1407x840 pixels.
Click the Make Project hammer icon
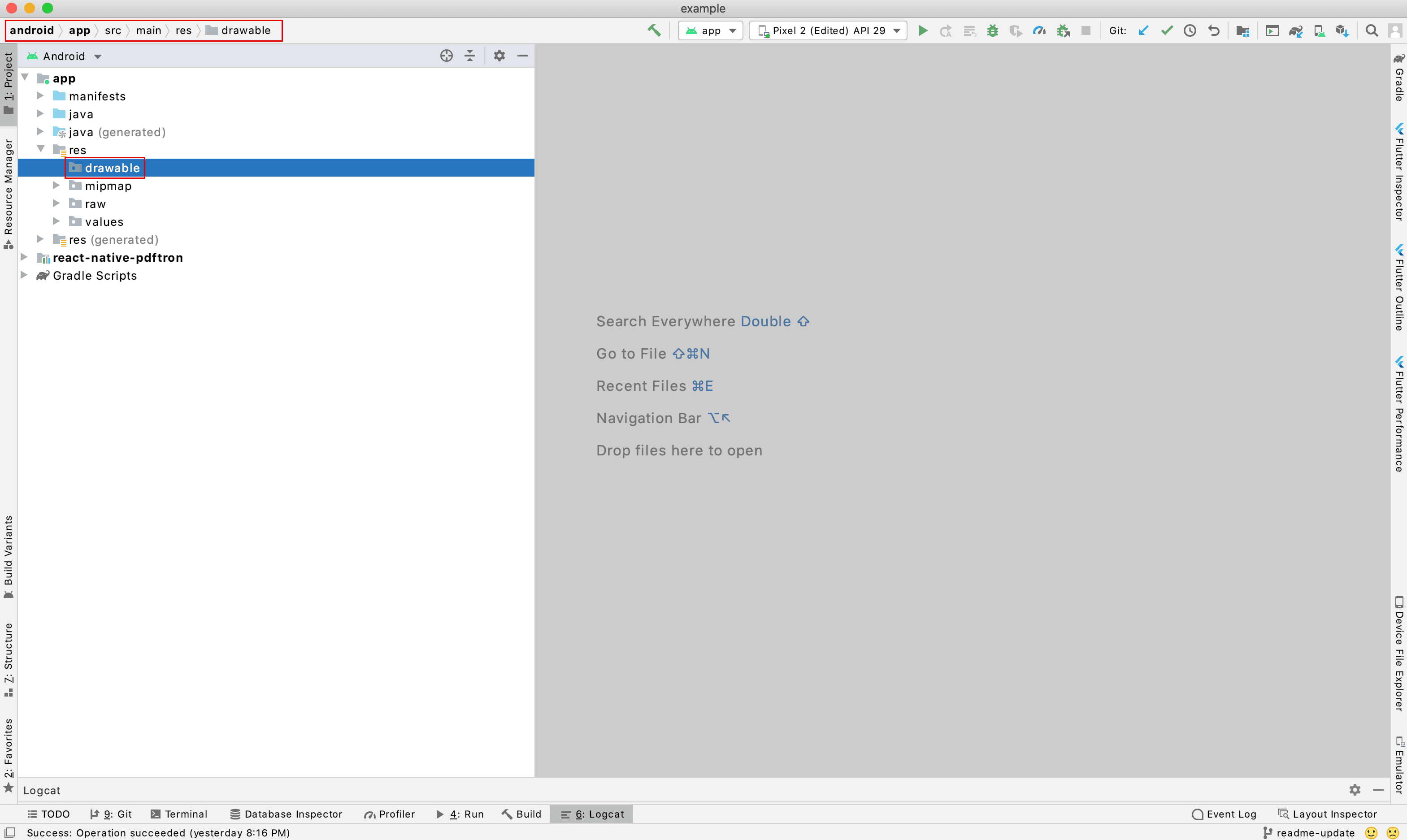(655, 30)
